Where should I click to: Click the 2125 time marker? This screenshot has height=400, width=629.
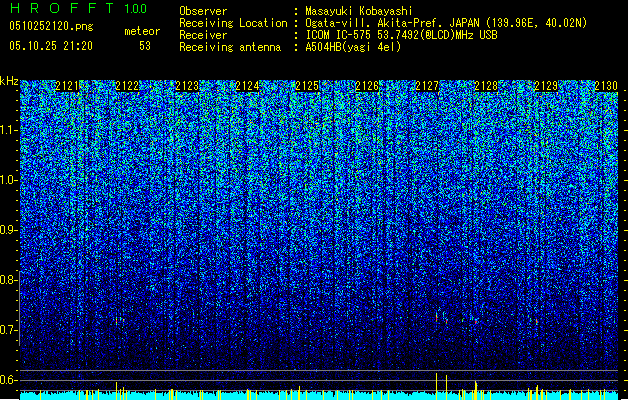[x=307, y=86]
